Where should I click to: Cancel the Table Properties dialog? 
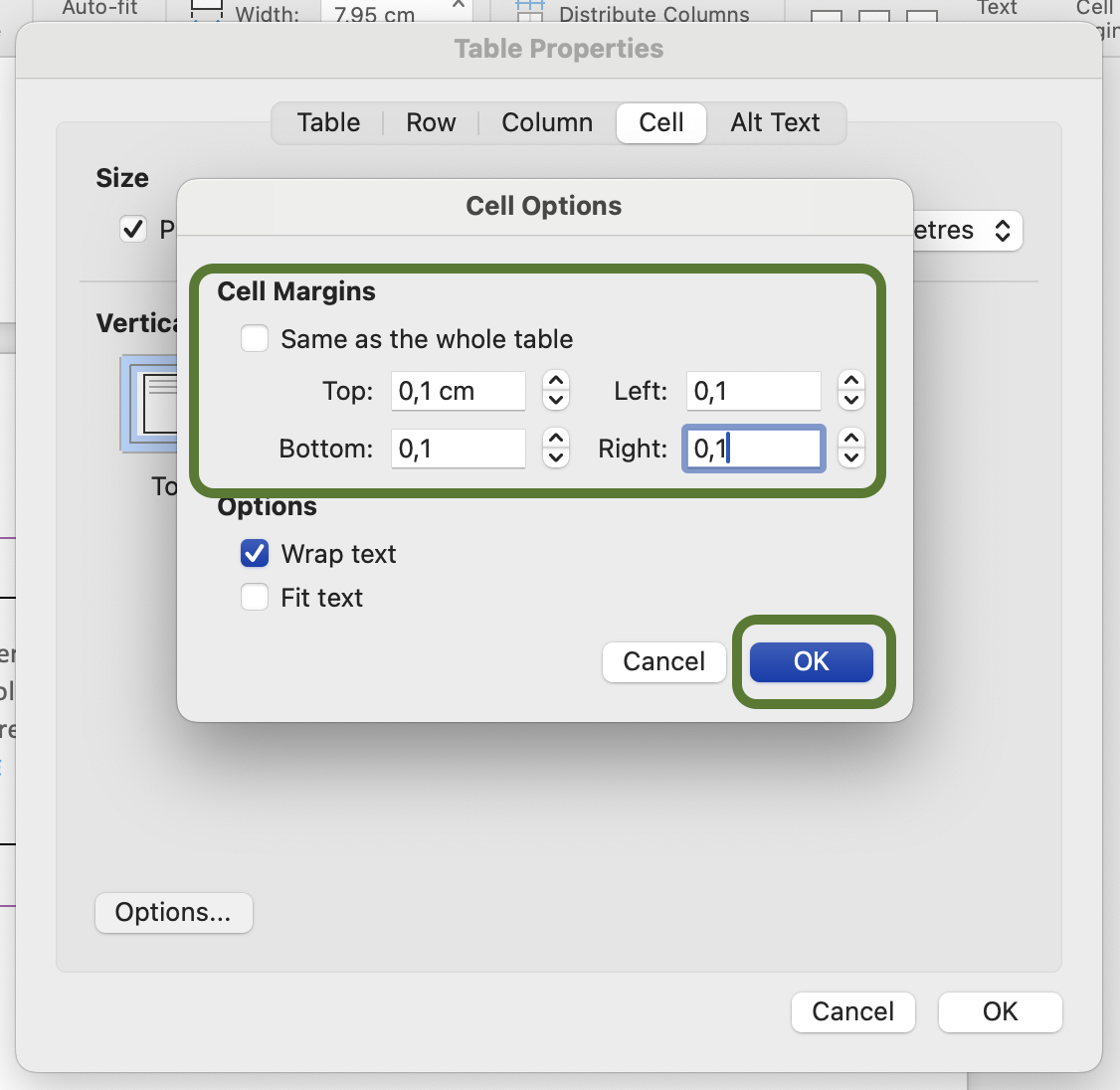(852, 1011)
